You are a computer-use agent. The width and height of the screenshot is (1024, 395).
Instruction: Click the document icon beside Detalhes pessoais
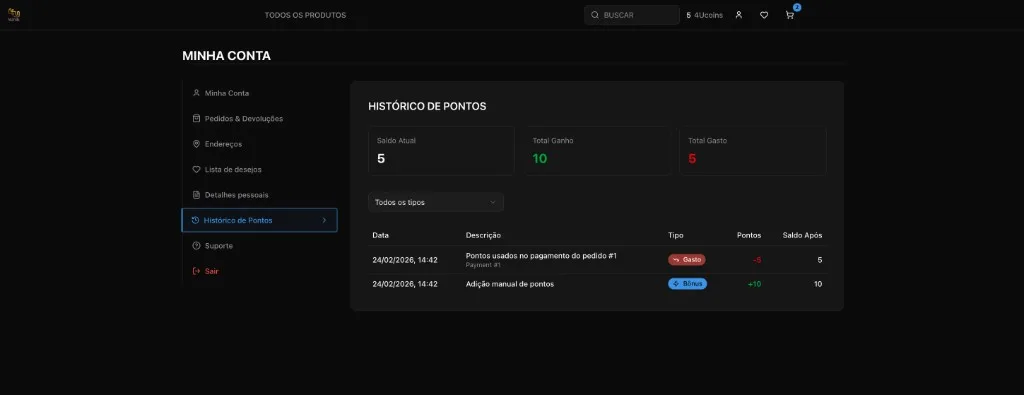click(196, 195)
